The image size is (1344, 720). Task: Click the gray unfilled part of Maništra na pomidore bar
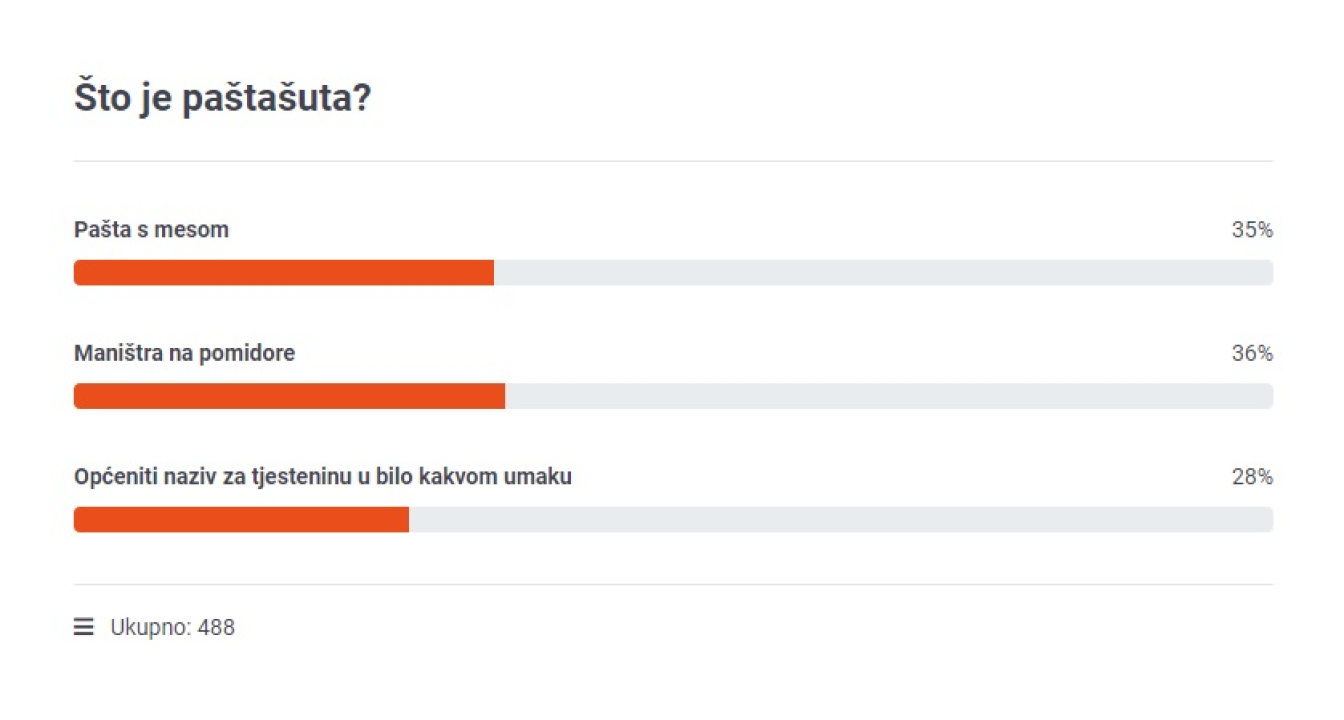[888, 396]
